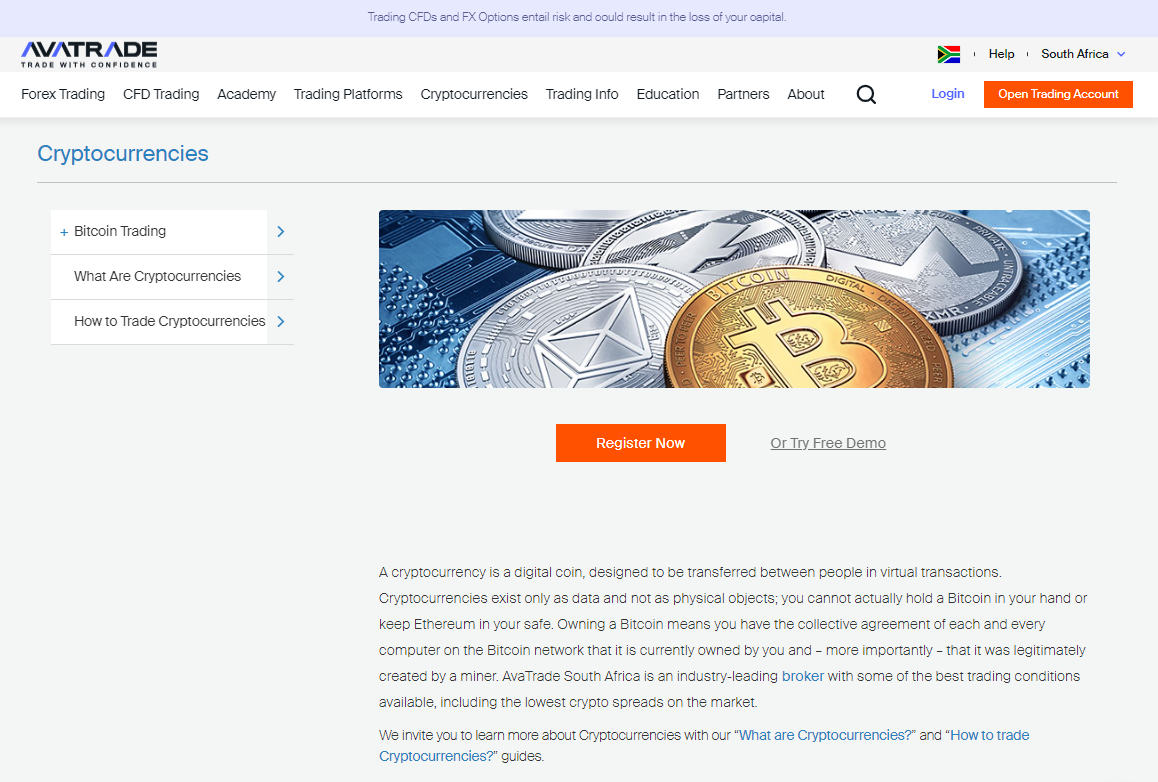The image size is (1158, 782).
Task: Open the broker link in the paragraph
Action: pos(802,675)
